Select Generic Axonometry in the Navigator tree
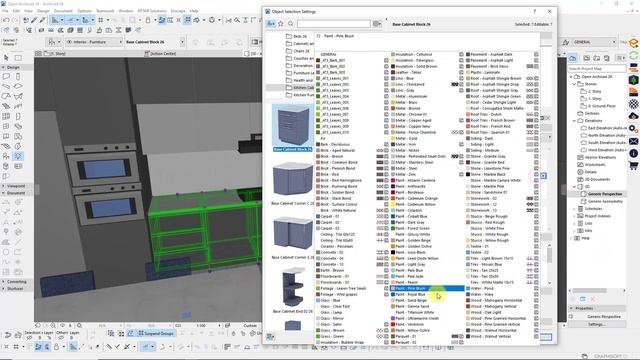 point(605,202)
